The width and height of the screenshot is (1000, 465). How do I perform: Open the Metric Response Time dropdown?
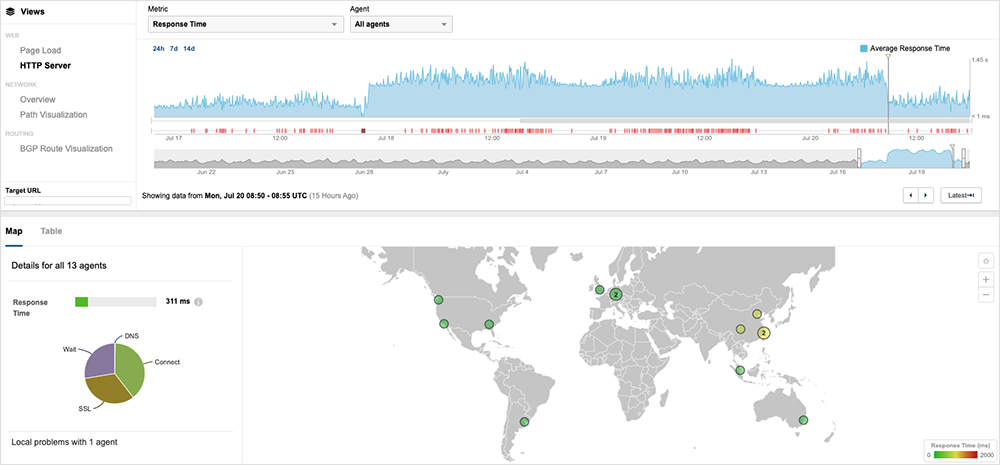pyautogui.click(x=245, y=24)
